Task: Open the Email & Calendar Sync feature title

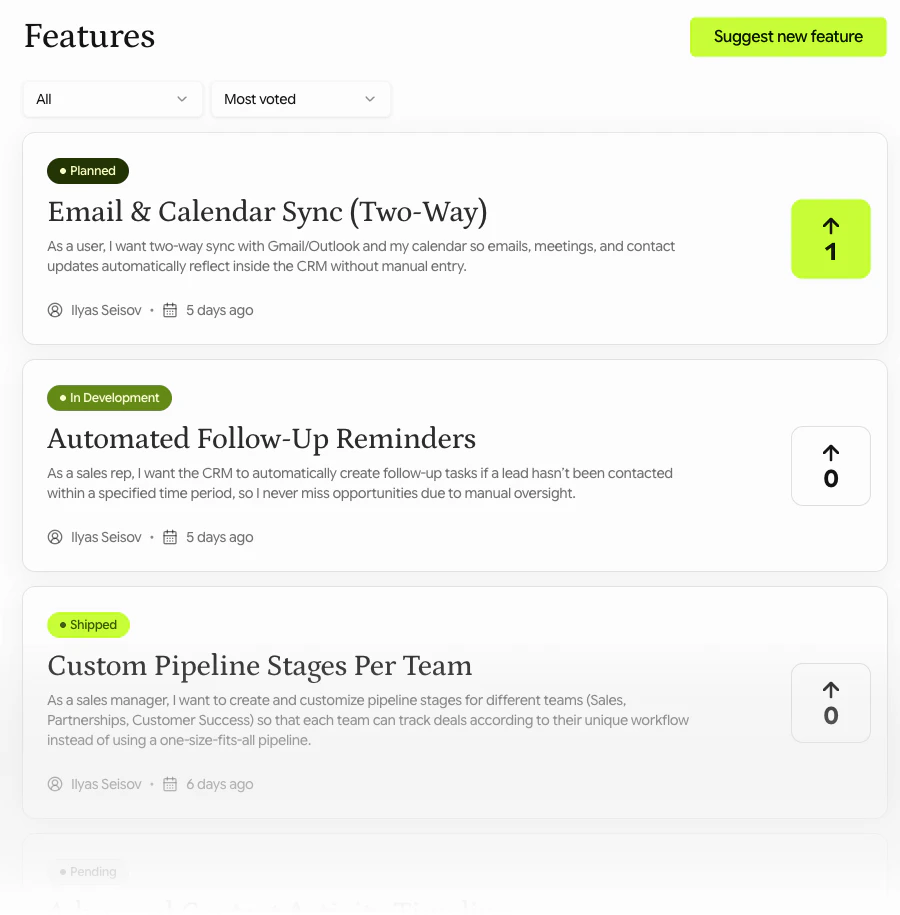Action: [x=267, y=212]
